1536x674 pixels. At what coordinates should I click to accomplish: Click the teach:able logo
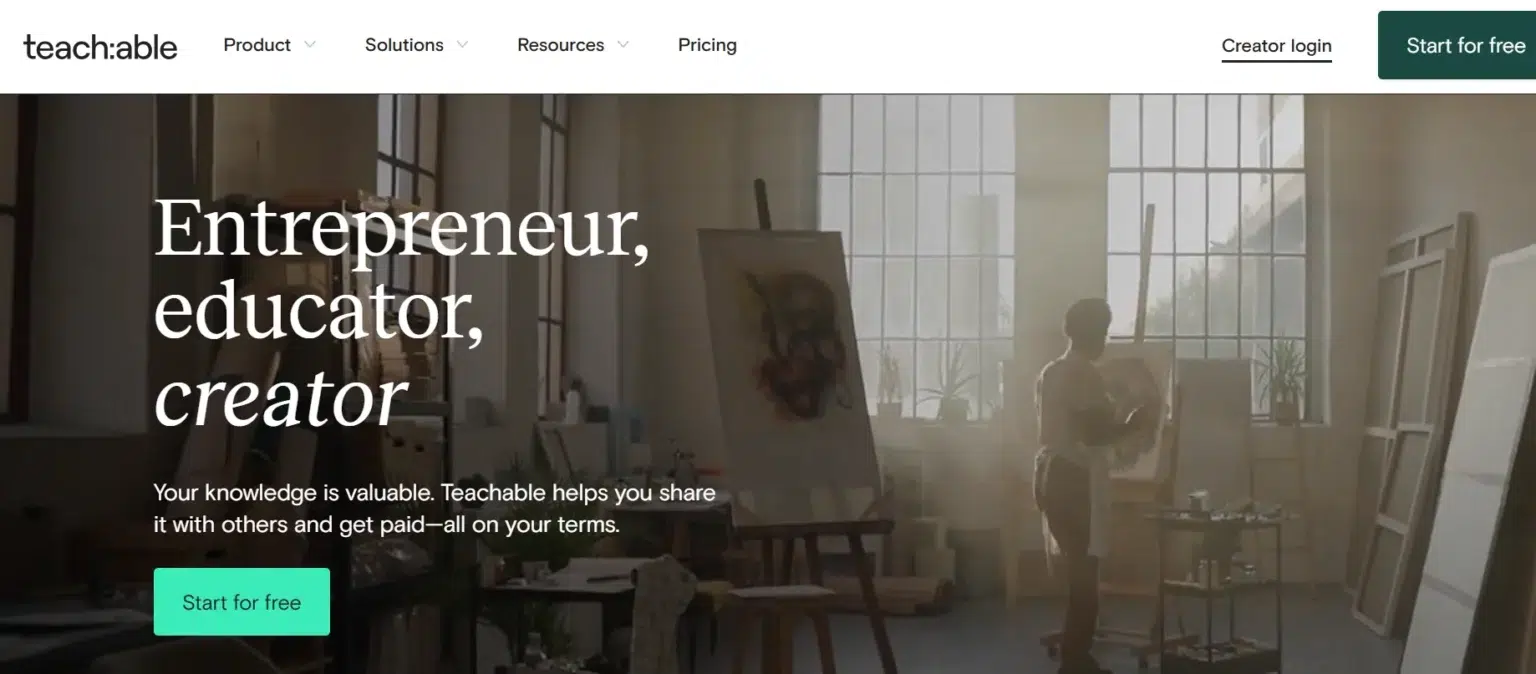100,46
